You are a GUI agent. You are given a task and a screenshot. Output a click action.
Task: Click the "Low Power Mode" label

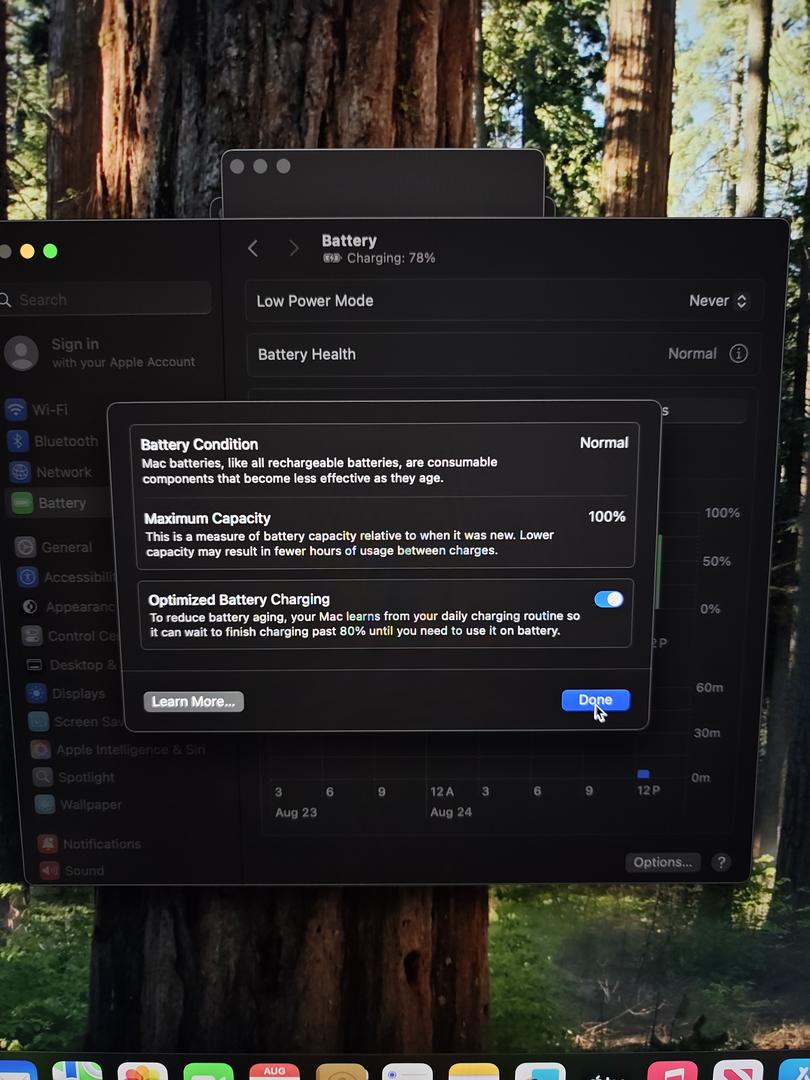coord(315,301)
